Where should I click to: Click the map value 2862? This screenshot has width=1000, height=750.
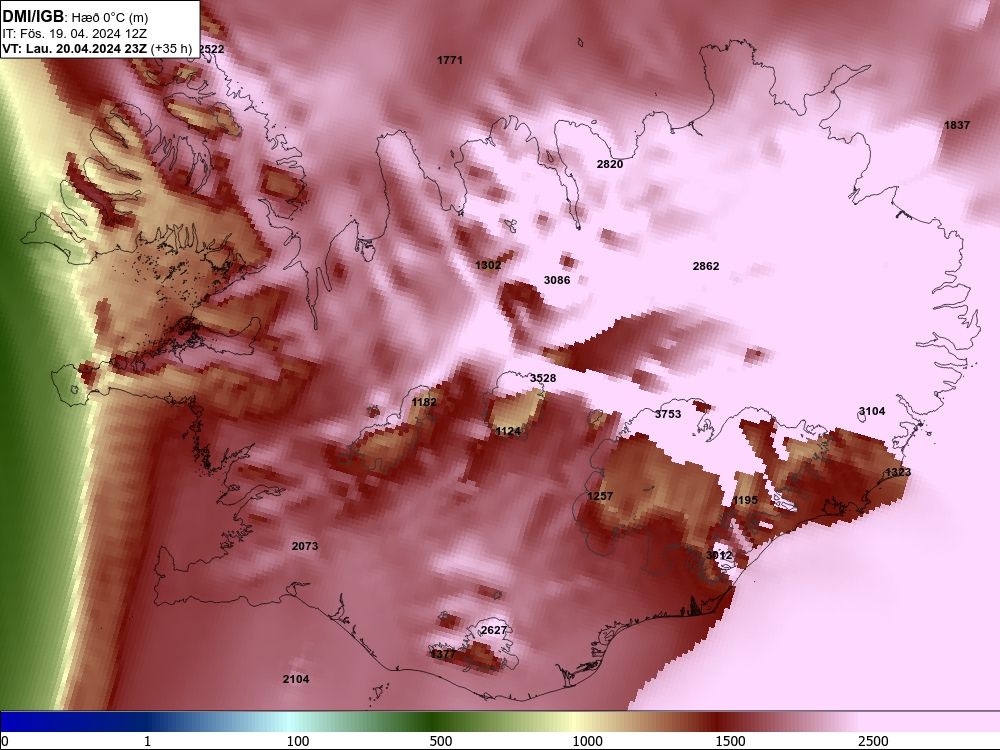pos(706,266)
